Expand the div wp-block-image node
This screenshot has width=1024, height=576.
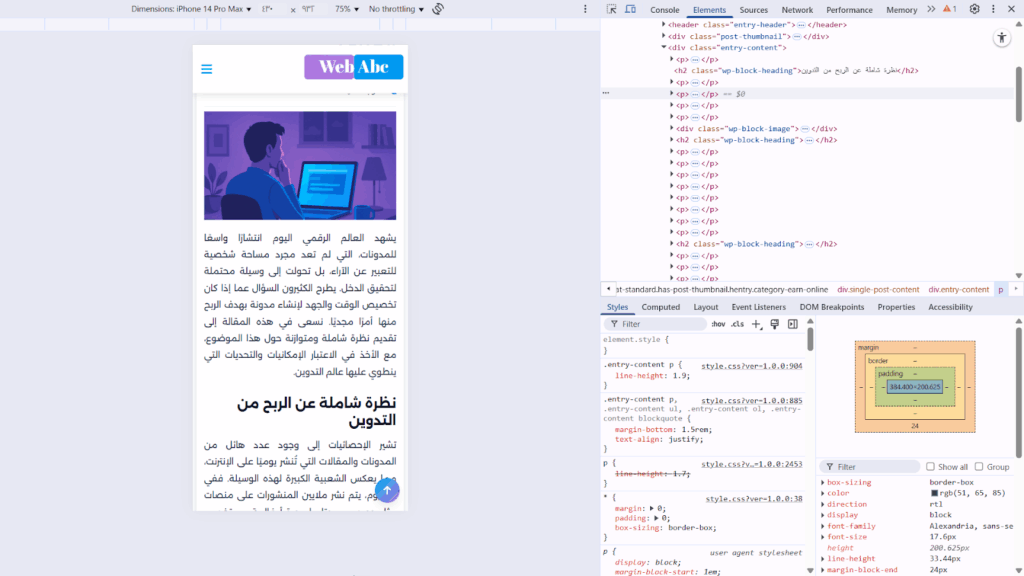pyautogui.click(x=671, y=129)
